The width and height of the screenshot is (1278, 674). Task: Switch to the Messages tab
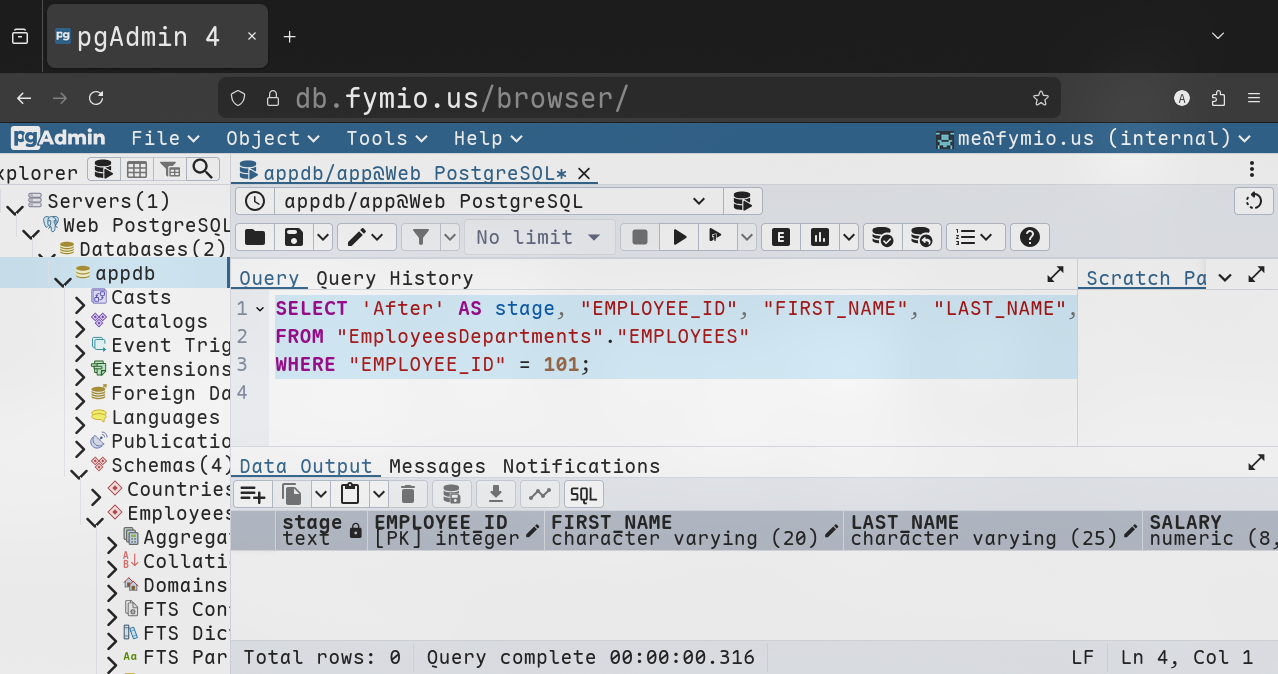[x=437, y=466]
